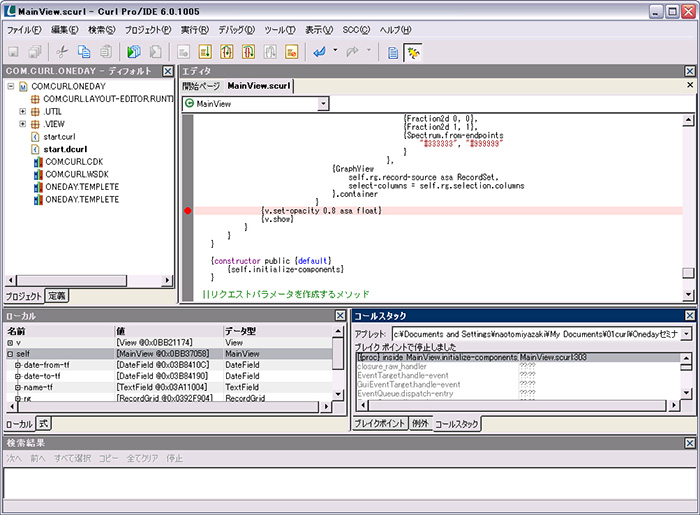Collapse the COM.CURL.ONEDAY project tree node
The width and height of the screenshot is (700, 515).
[10, 86]
